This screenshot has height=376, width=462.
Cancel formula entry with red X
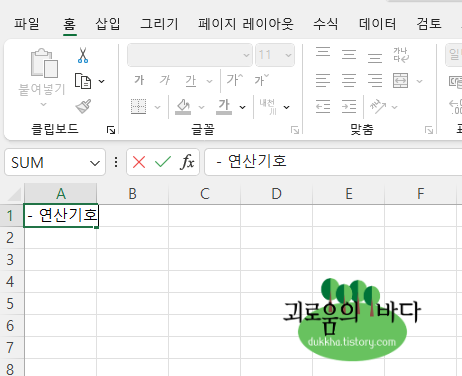[139, 162]
